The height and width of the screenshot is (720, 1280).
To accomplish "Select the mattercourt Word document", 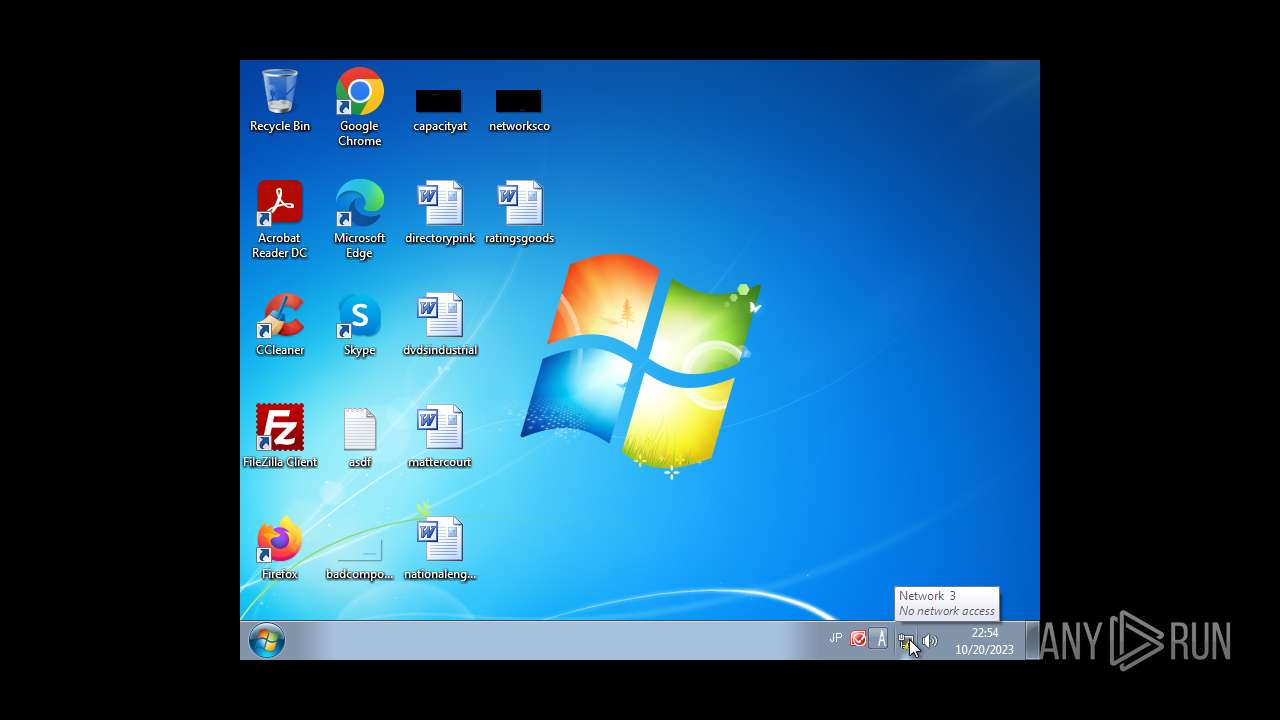I will [x=440, y=437].
